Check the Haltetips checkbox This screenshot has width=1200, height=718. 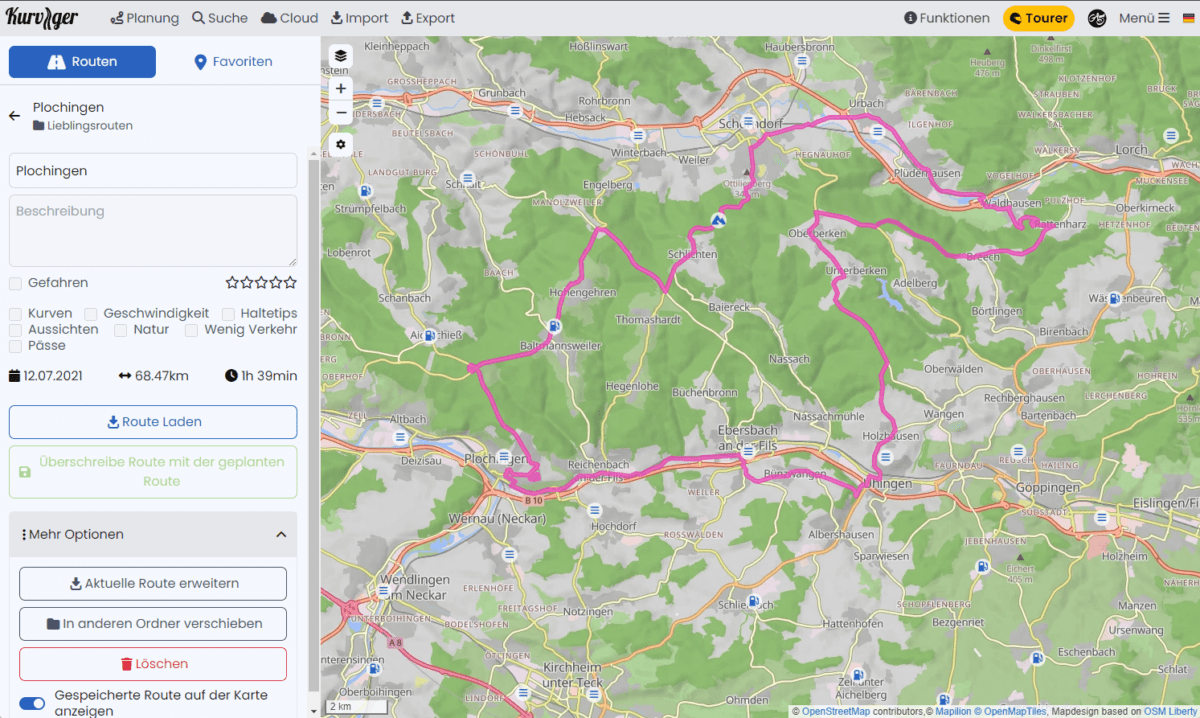click(228, 314)
